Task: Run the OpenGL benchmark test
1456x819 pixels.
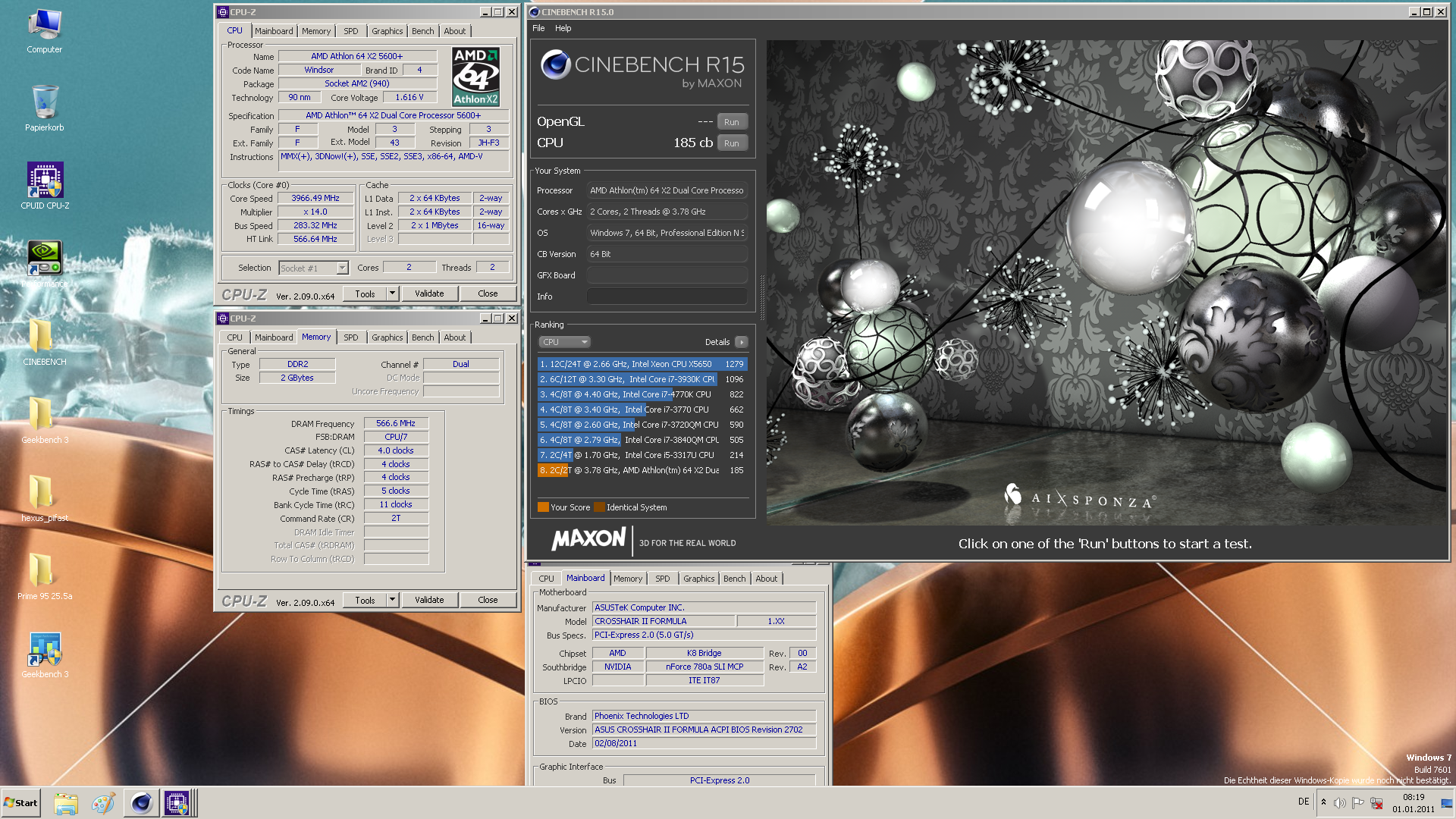Action: (732, 122)
